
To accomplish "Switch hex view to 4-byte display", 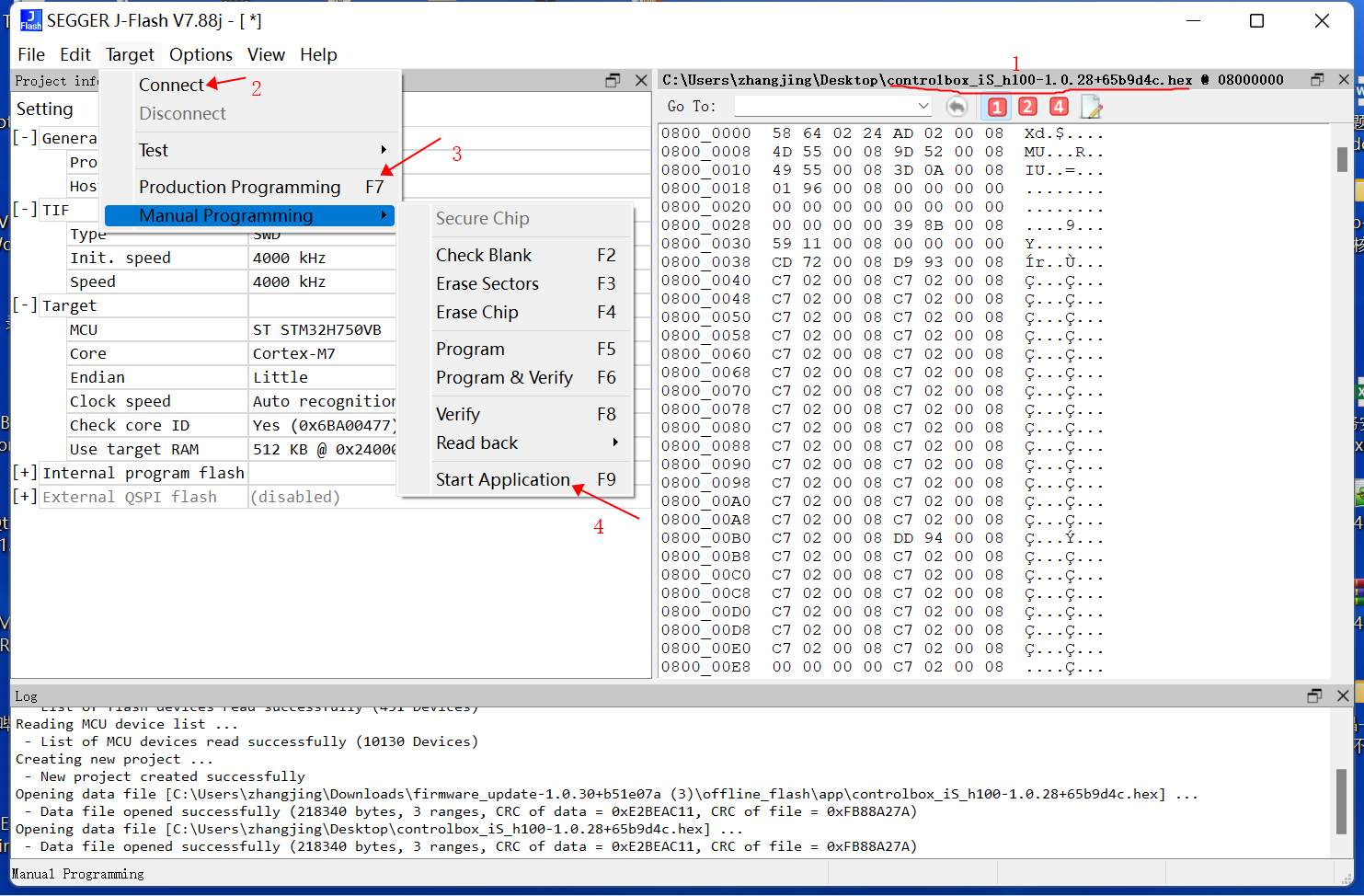I will coord(1059,107).
